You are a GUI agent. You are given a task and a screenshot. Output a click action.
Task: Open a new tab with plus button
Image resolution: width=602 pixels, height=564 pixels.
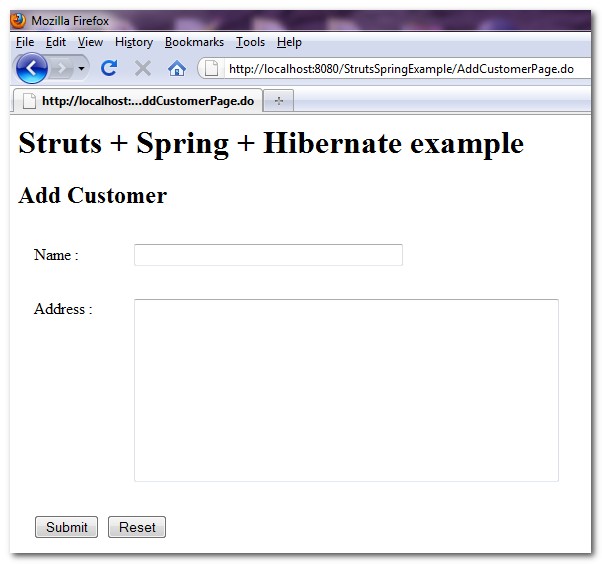point(278,101)
